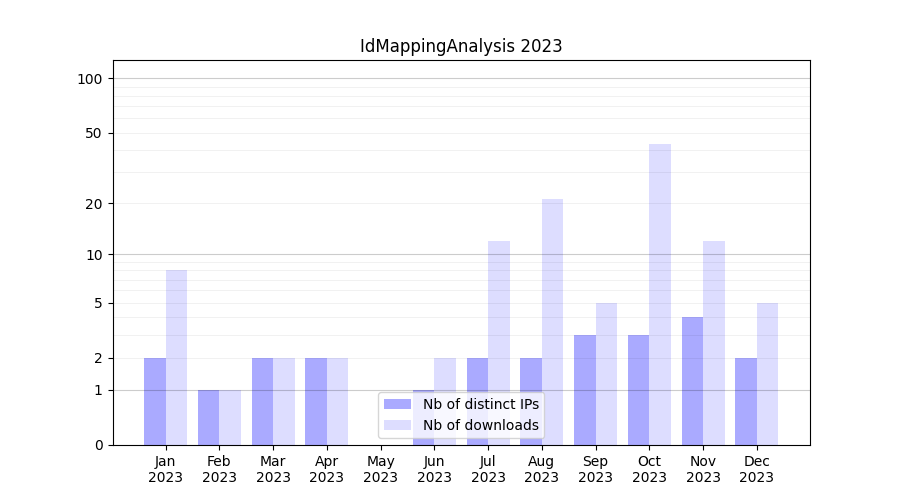
Task: Click the Dec 2023 downloads bar
Action: [x=767, y=373]
